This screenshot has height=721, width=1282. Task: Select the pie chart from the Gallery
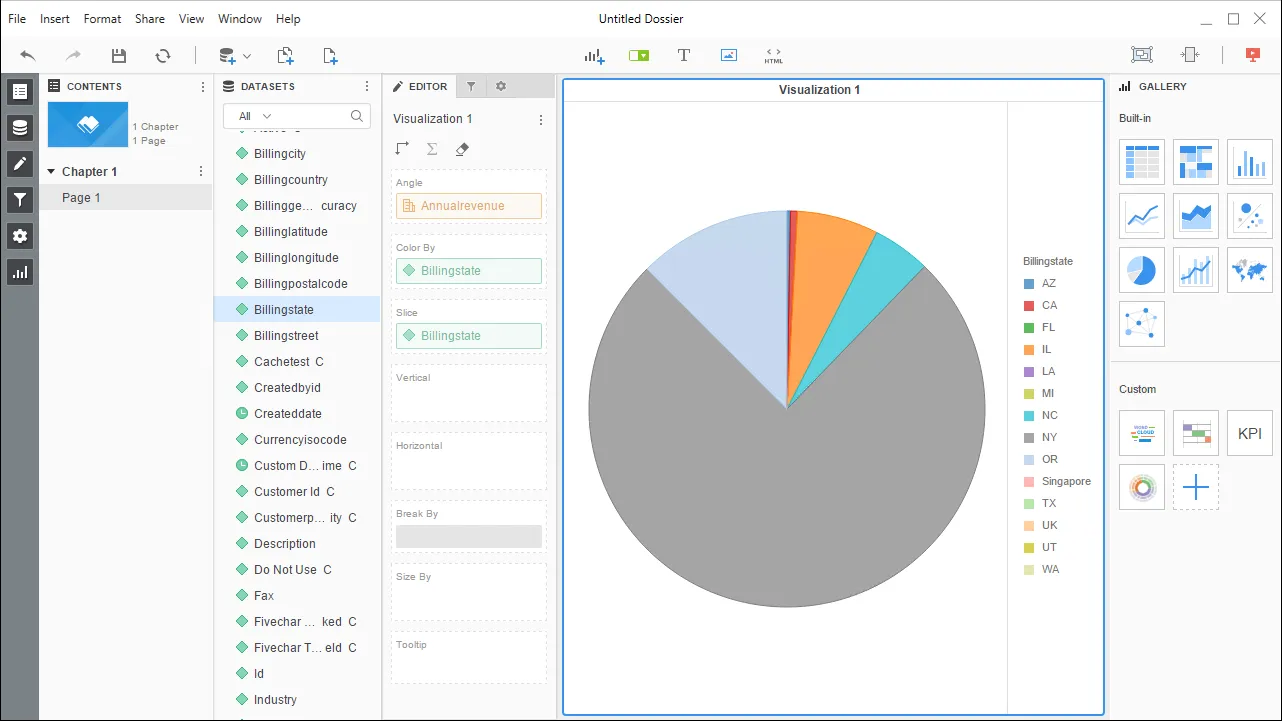(1141, 270)
